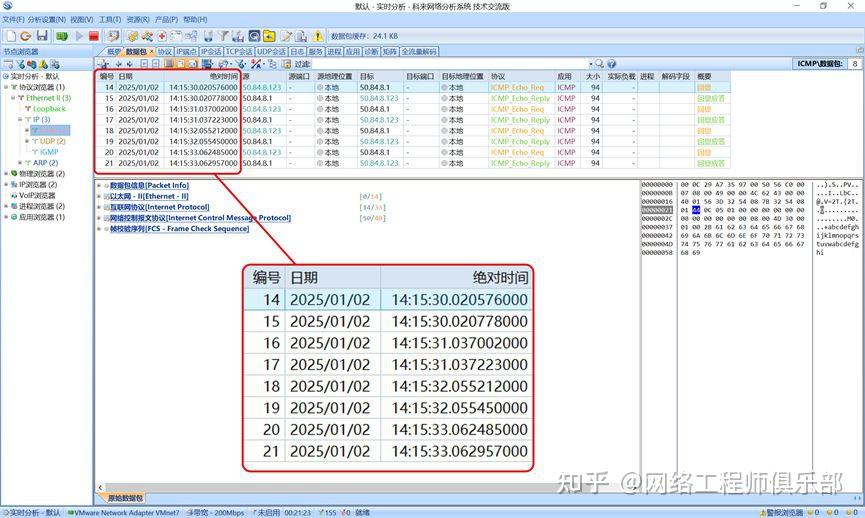Image resolution: width=865 pixels, height=518 pixels.
Task: Expand the ARP (2) tree node
Action: tap(21, 162)
